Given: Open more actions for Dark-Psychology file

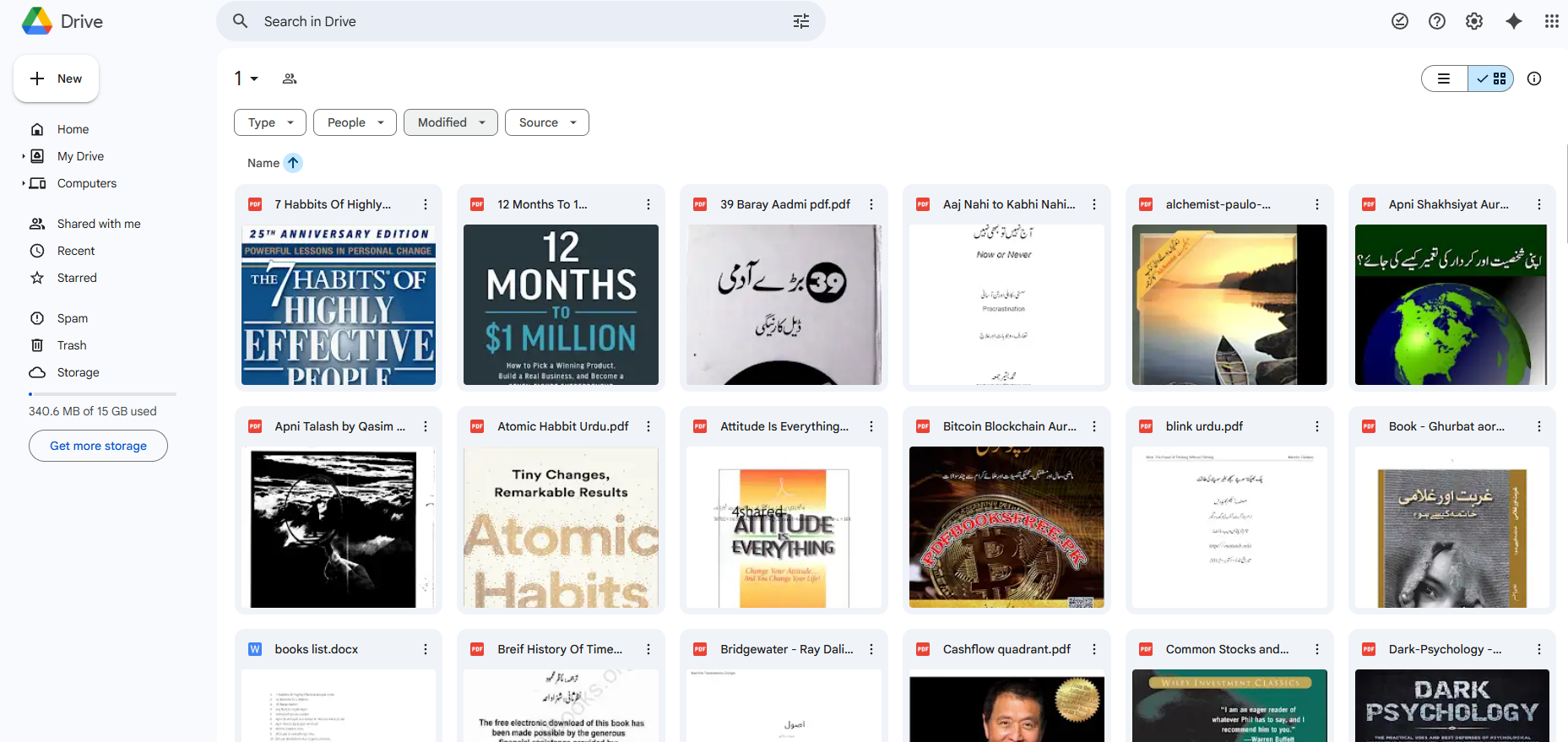Looking at the screenshot, I should tap(1539, 649).
